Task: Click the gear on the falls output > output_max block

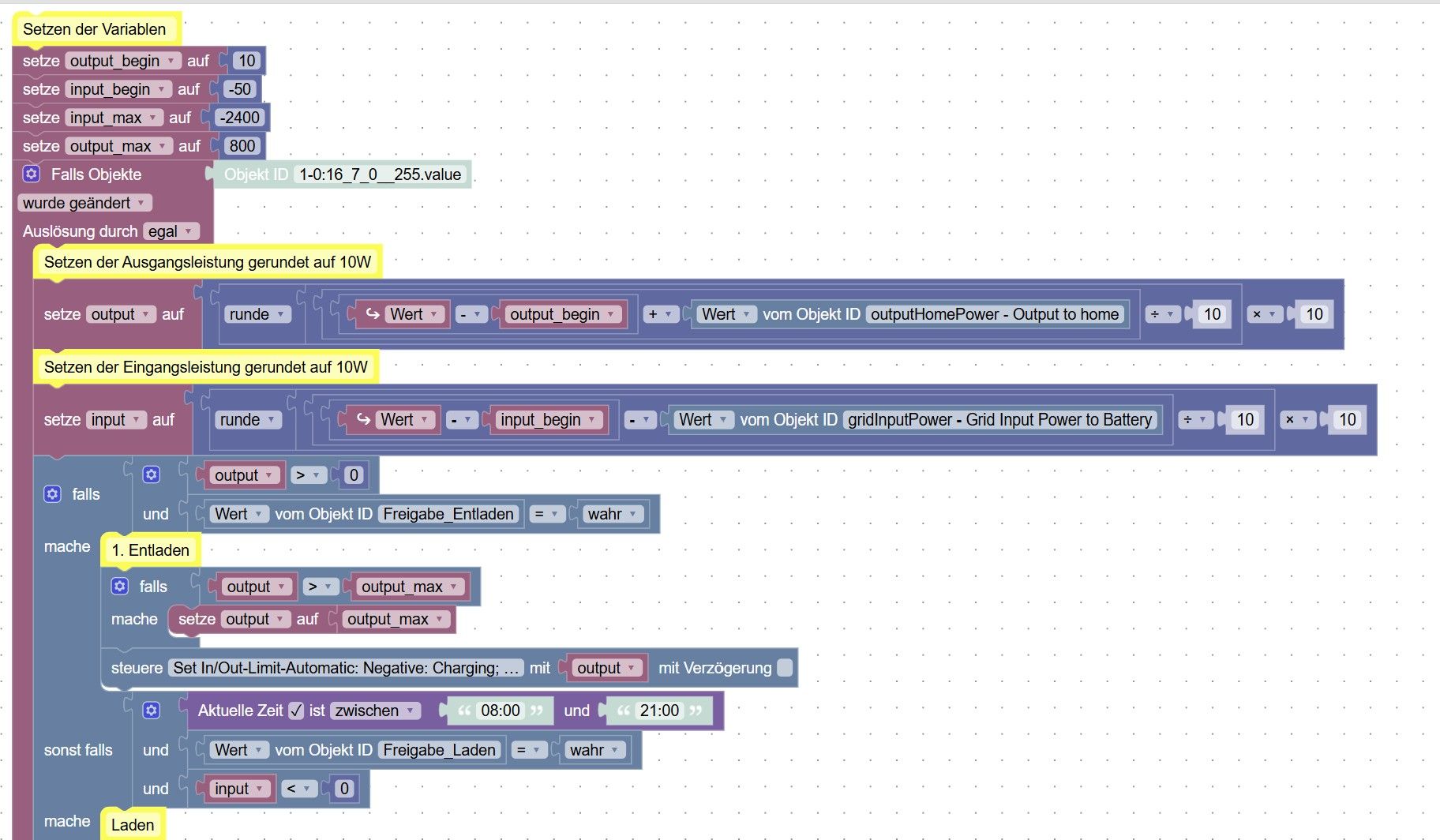Action: 119,586
